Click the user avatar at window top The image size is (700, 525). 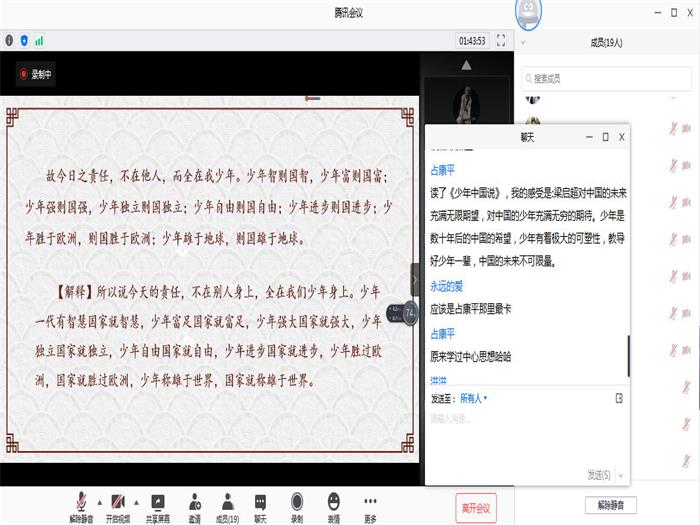pyautogui.click(x=529, y=13)
